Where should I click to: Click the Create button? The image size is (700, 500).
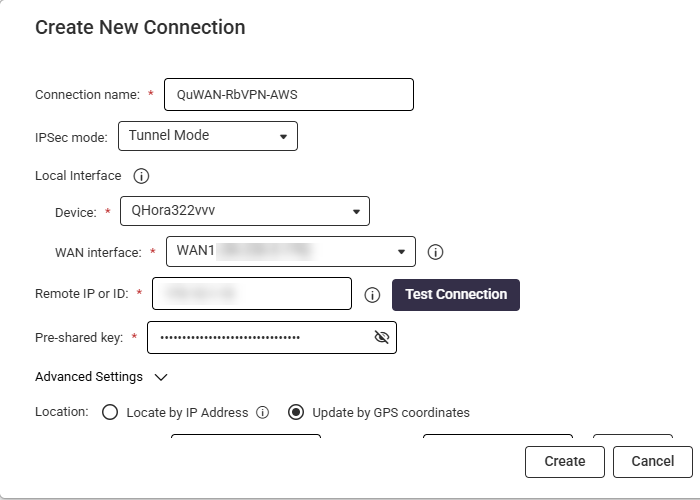pos(565,461)
